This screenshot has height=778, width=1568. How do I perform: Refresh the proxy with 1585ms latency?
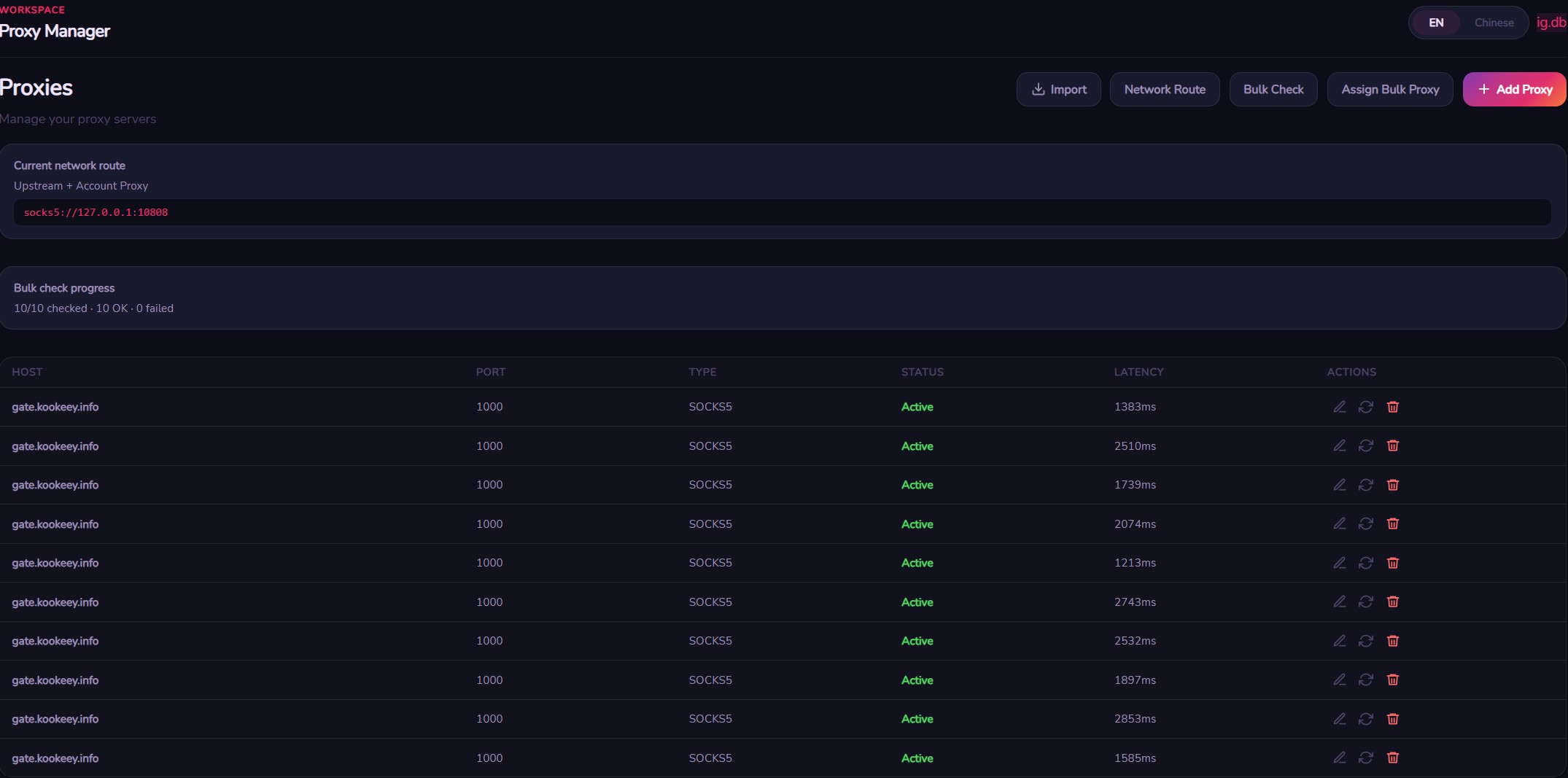1366,758
